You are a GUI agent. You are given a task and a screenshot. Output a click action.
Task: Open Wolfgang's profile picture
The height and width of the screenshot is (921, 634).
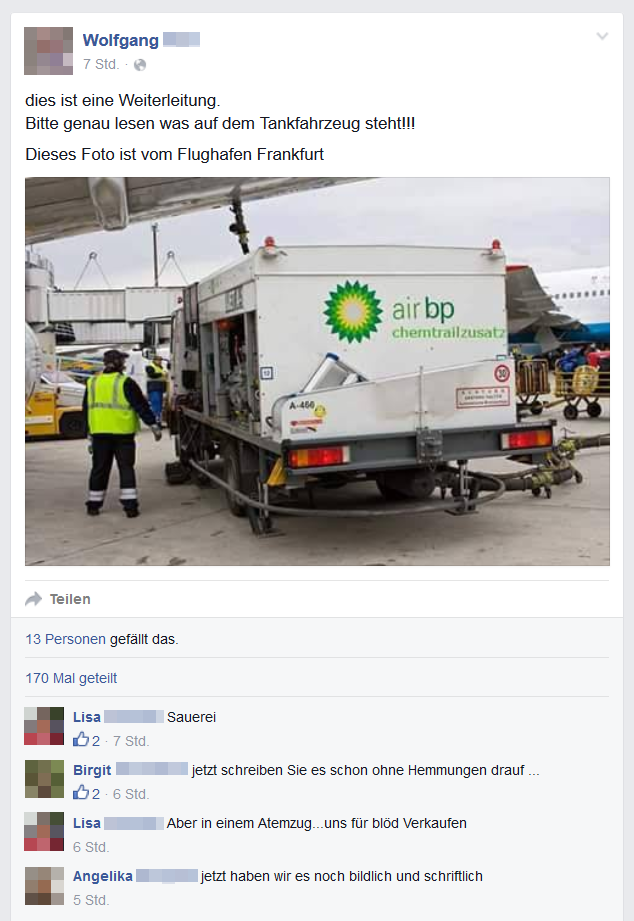pos(48,51)
